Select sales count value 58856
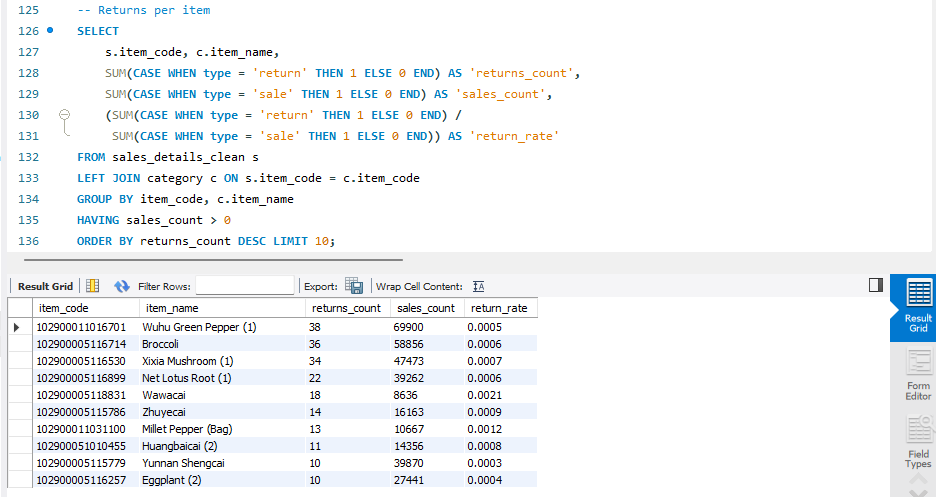This screenshot has height=497, width=936. pos(427,344)
